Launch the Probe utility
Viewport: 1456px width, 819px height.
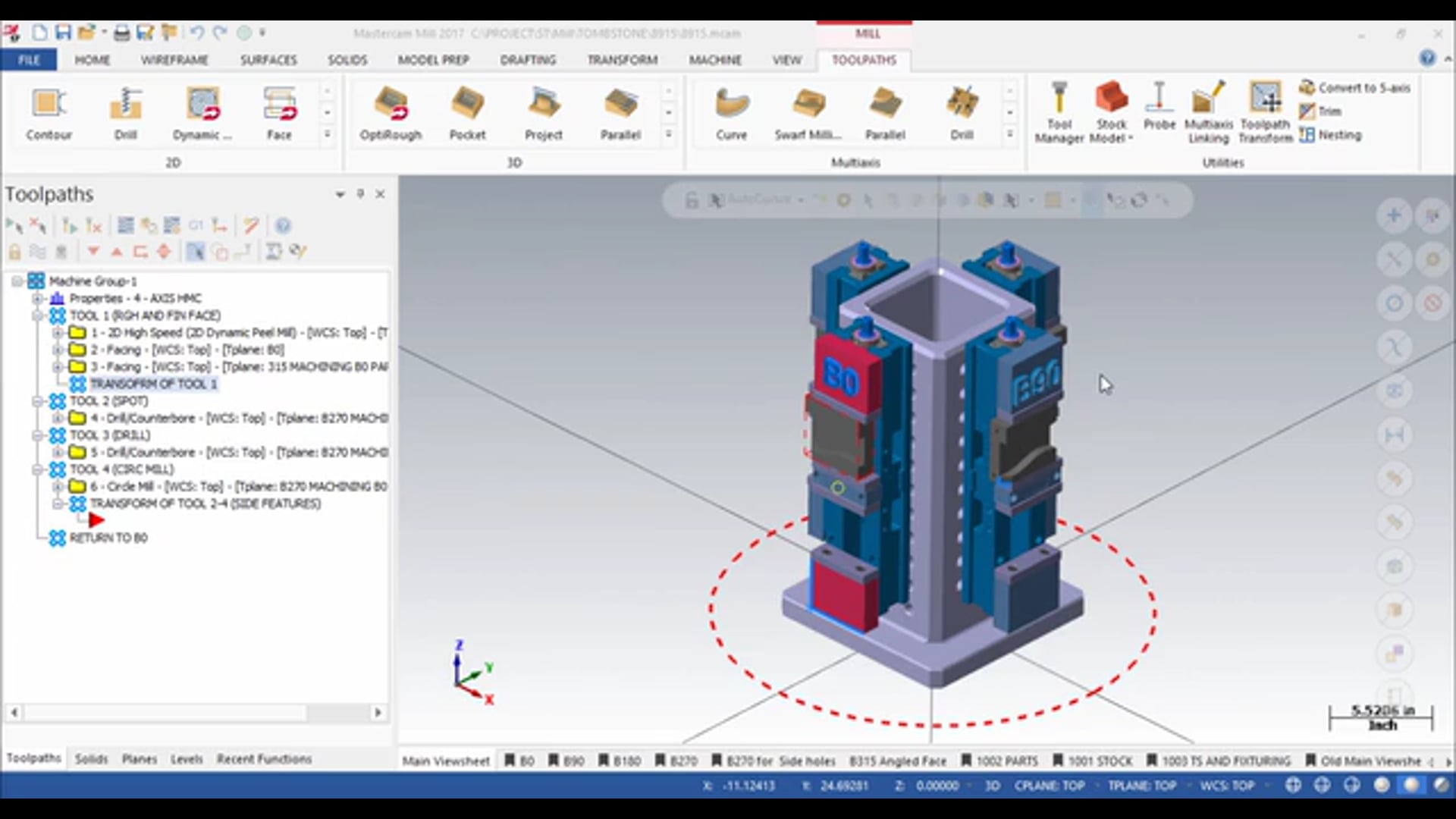(x=1159, y=106)
